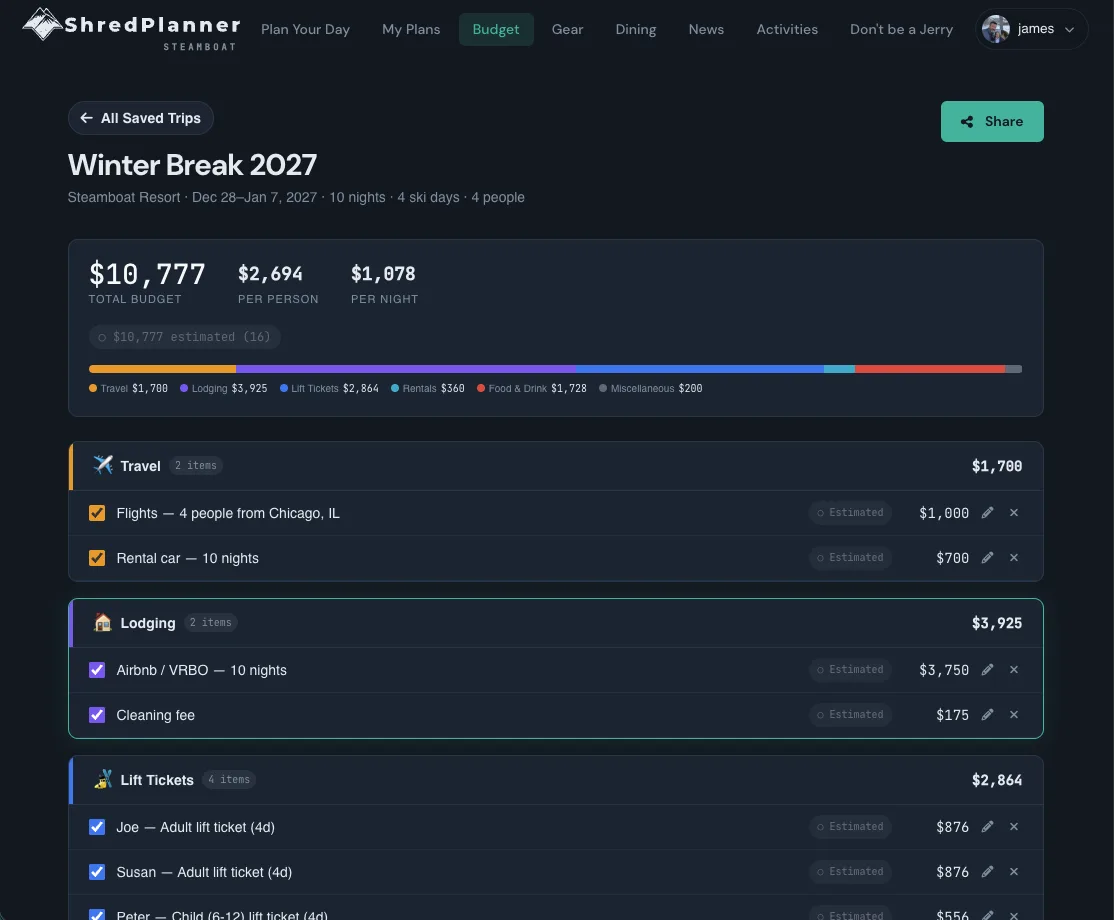Click the Travel airplane icon
The width and height of the screenshot is (1114, 920).
tap(103, 465)
